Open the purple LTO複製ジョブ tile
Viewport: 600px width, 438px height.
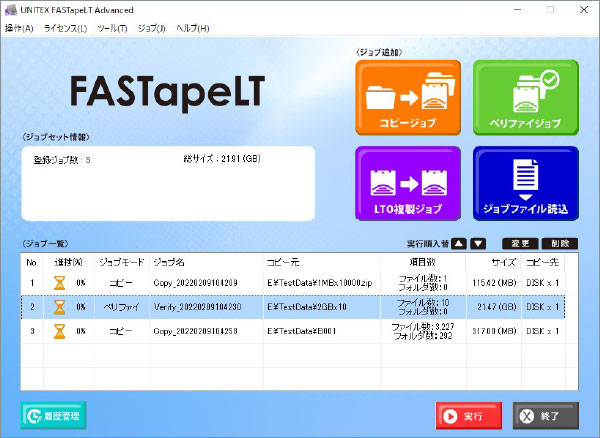coord(408,183)
